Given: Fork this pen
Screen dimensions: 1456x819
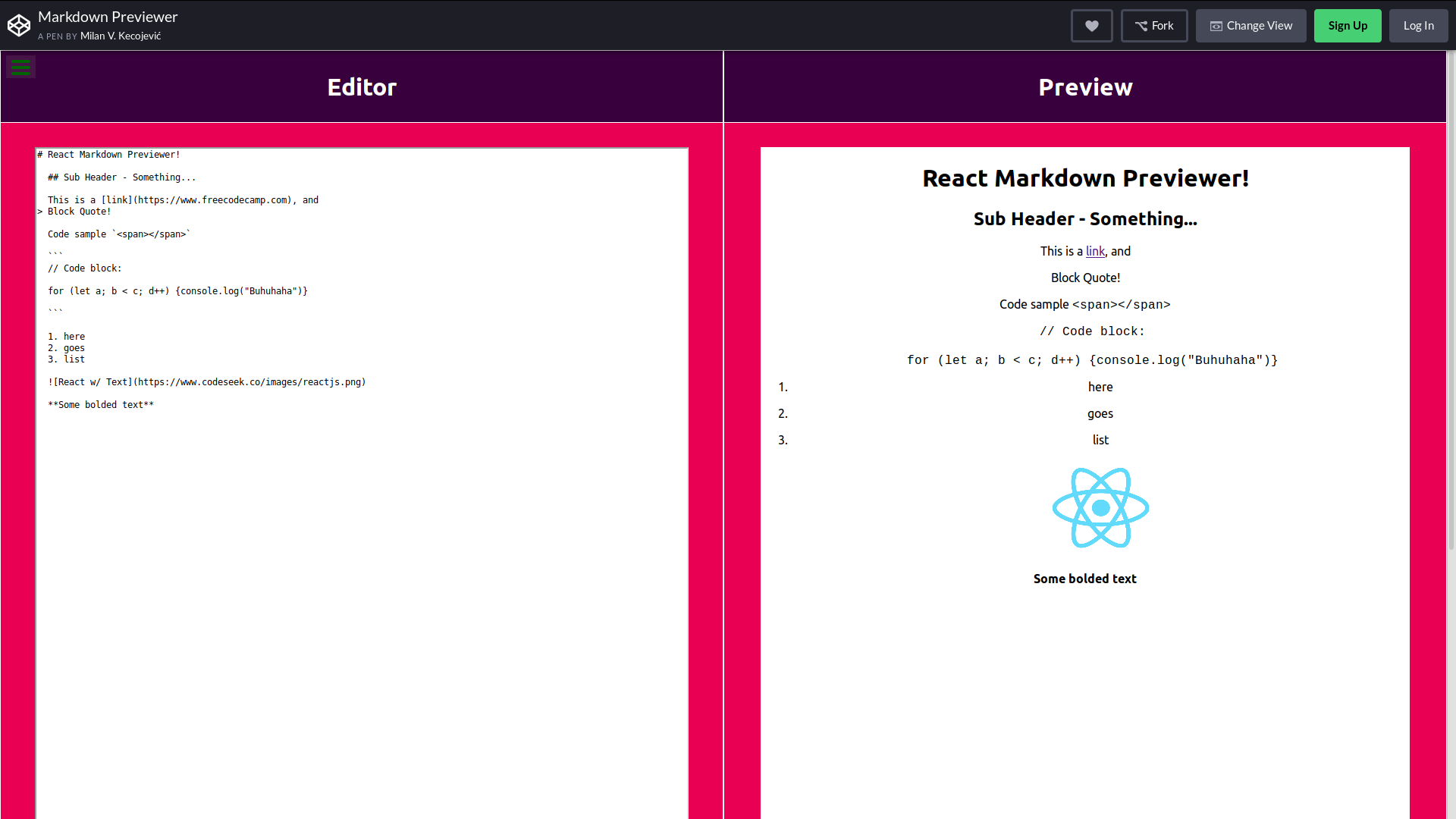Looking at the screenshot, I should 1153,26.
